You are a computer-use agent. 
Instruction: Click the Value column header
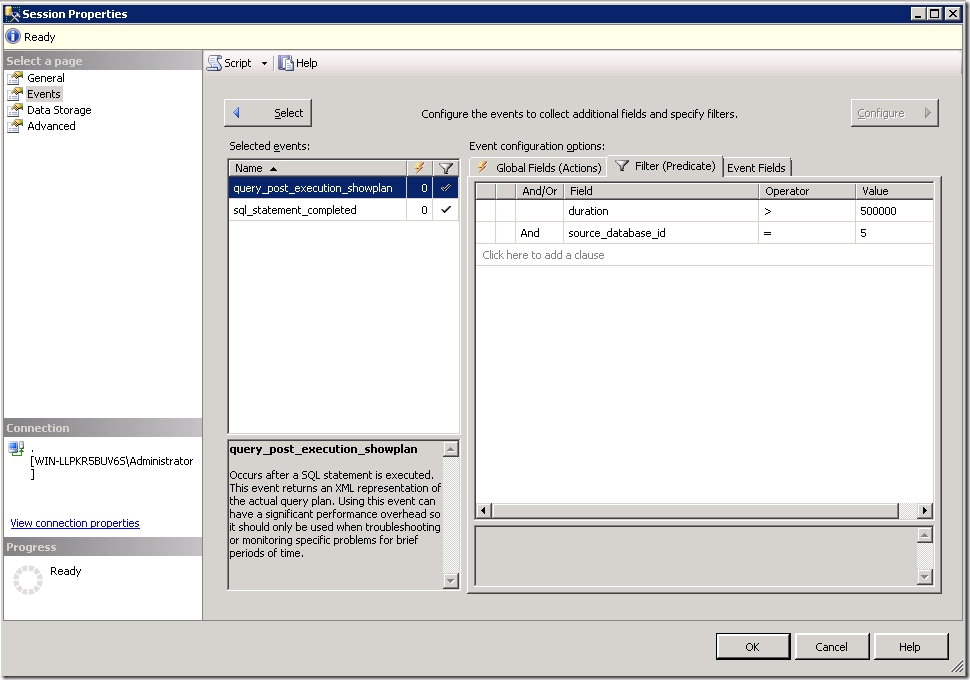tap(895, 191)
